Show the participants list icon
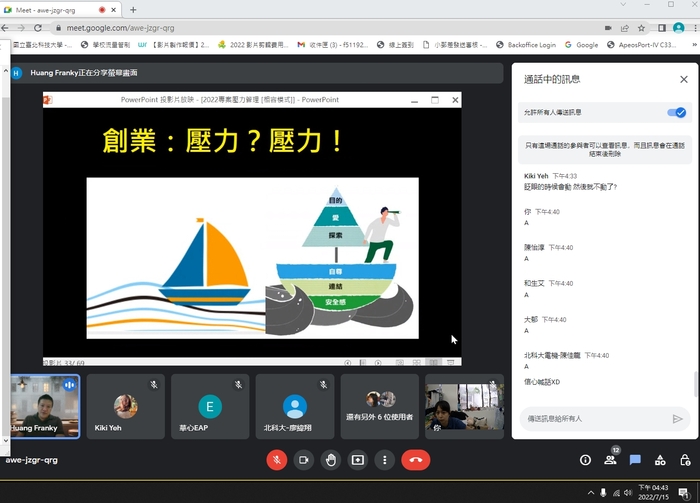Screen dimensions: 700x503 coord(610,460)
